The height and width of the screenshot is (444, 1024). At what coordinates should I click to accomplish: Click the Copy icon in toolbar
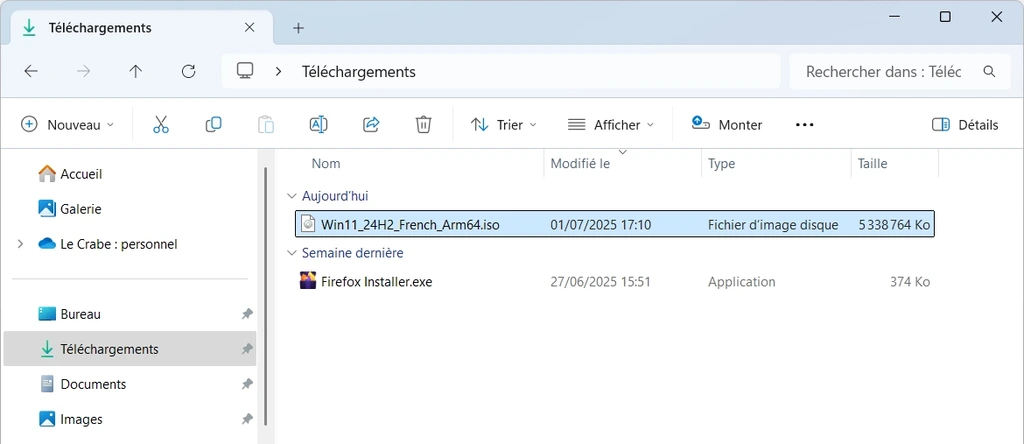pyautogui.click(x=214, y=125)
